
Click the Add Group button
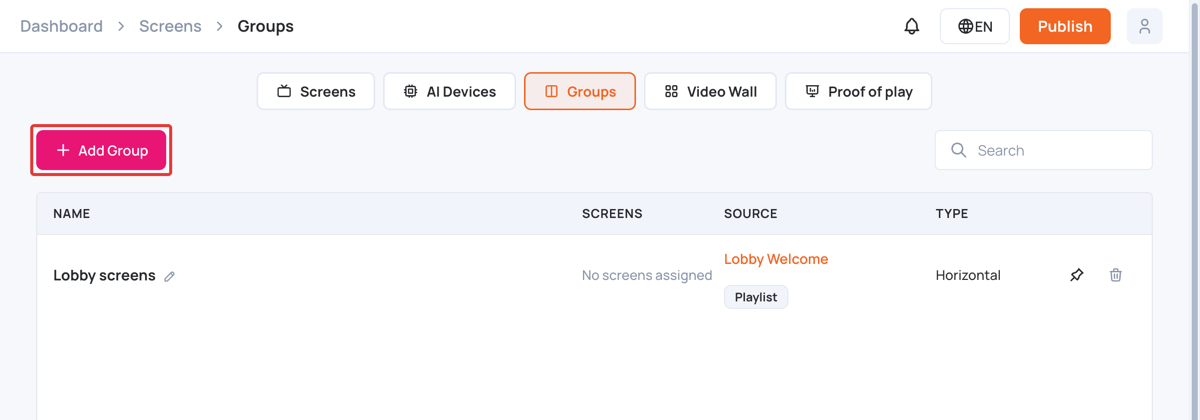(x=101, y=150)
